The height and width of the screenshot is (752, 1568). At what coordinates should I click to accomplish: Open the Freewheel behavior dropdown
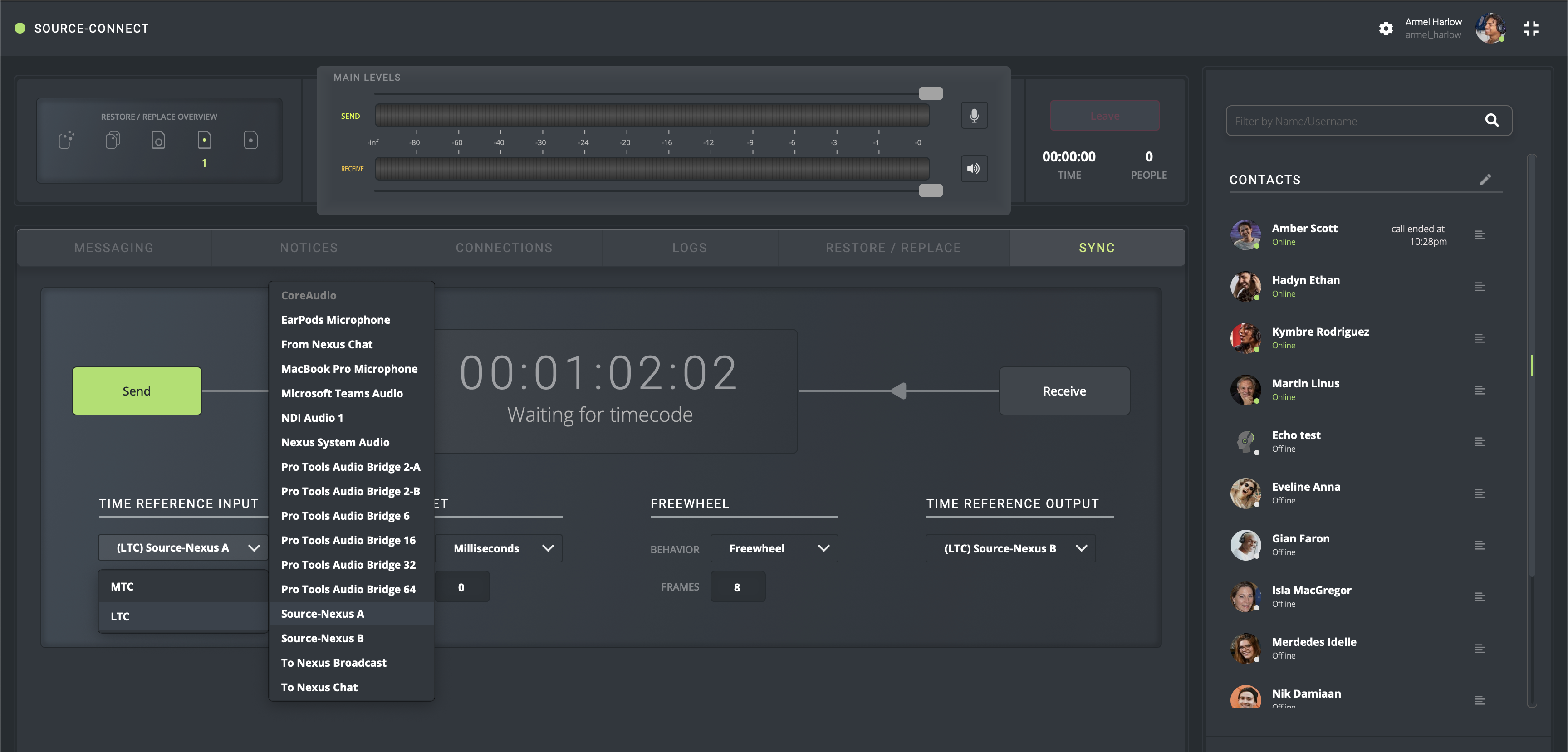pos(774,548)
